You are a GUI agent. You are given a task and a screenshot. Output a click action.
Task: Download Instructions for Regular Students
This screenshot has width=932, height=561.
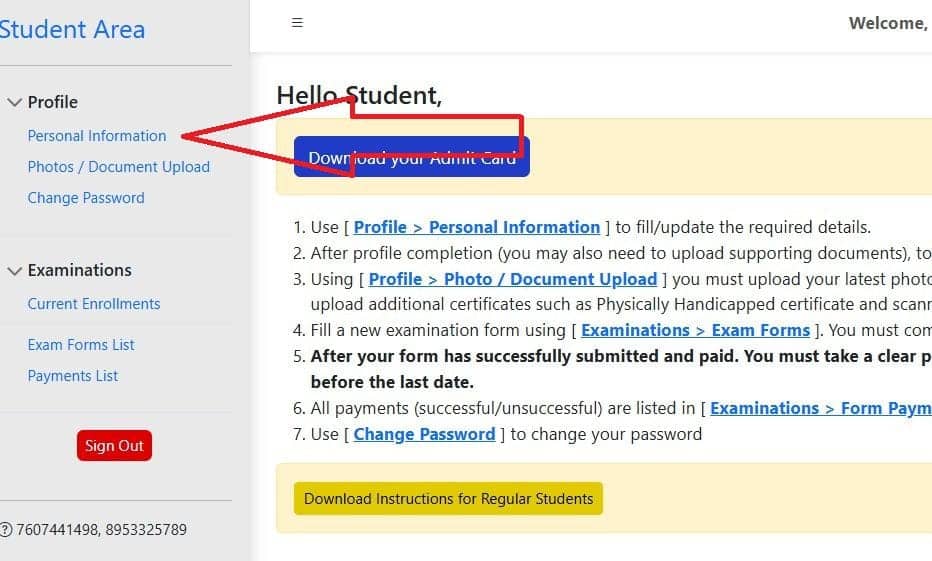coord(448,499)
